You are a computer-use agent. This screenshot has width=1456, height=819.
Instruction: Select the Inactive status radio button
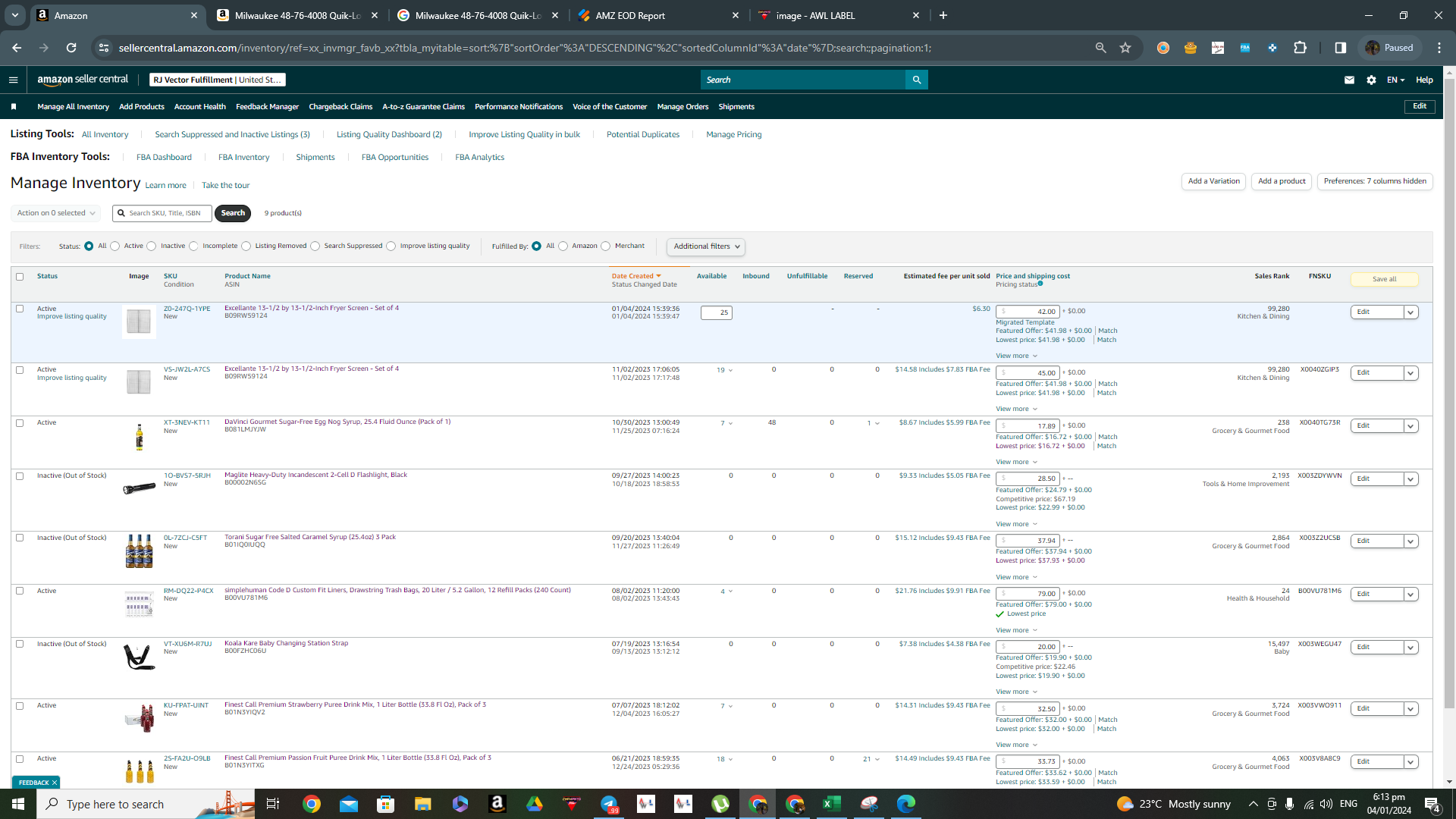click(152, 246)
